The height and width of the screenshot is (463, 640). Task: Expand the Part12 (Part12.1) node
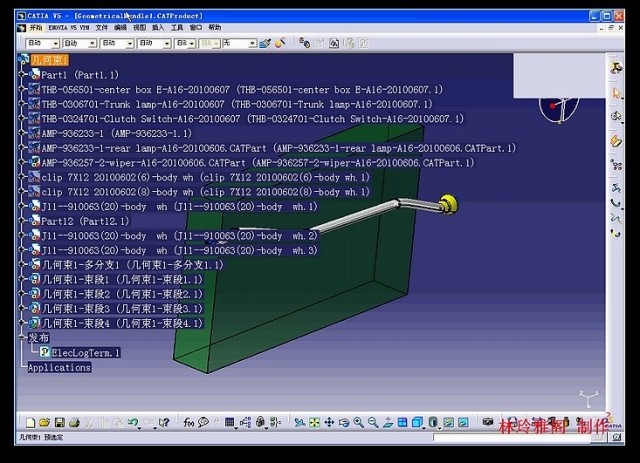point(22,221)
